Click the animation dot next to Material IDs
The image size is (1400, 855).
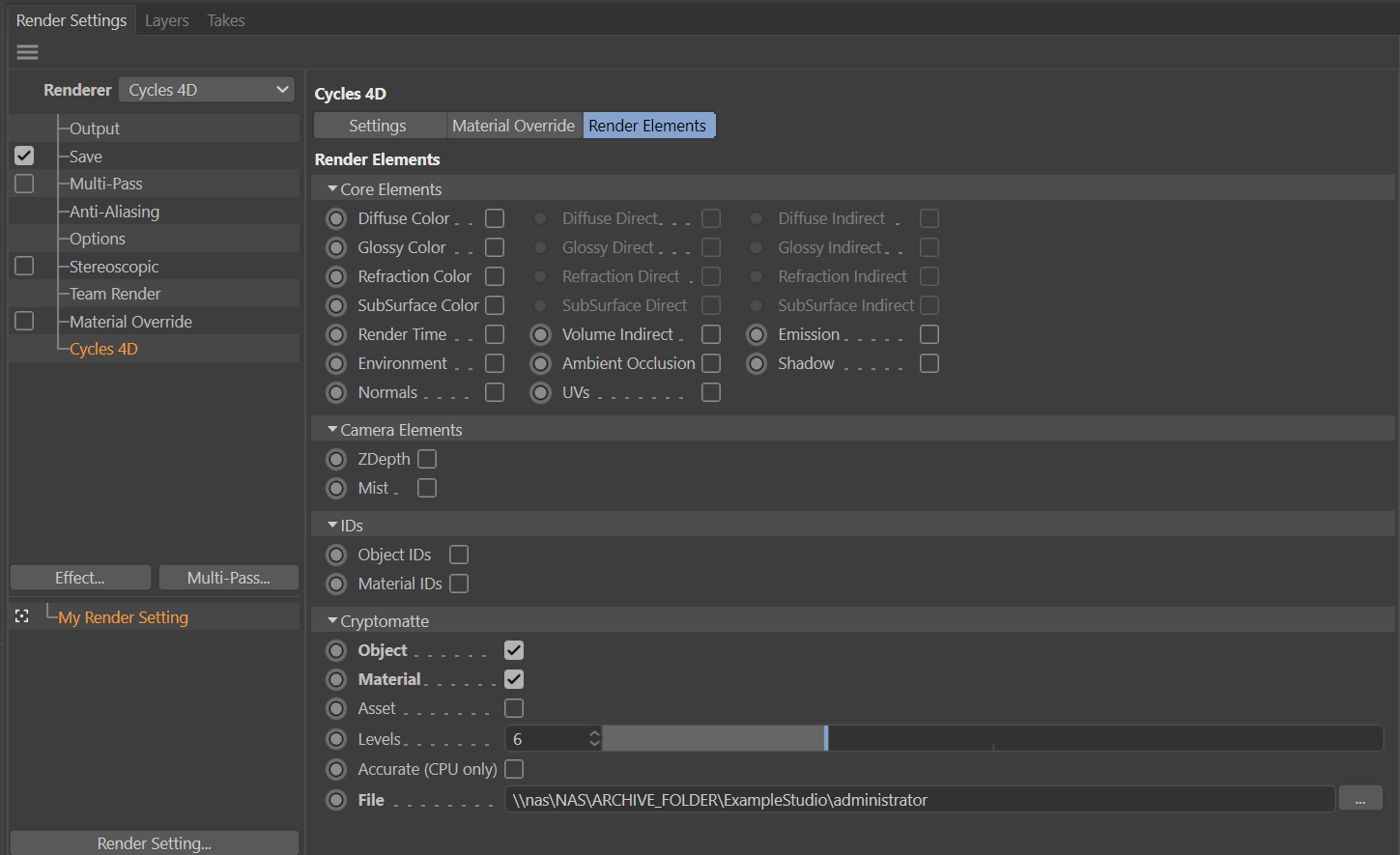pyautogui.click(x=336, y=584)
